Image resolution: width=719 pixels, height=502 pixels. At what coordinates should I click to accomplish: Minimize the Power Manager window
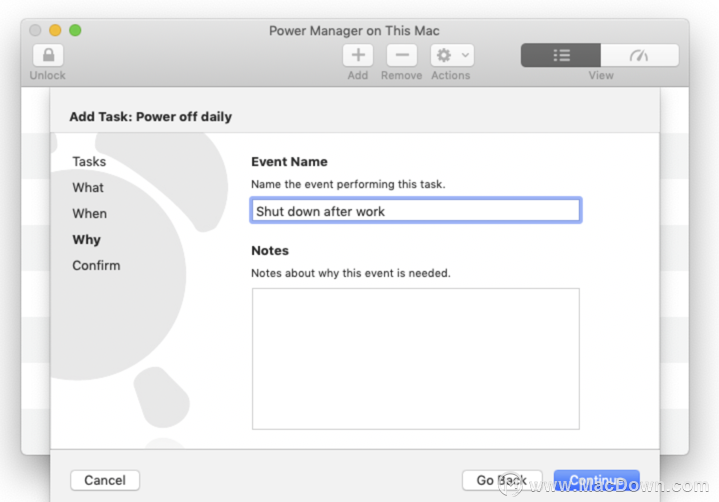pos(55,30)
